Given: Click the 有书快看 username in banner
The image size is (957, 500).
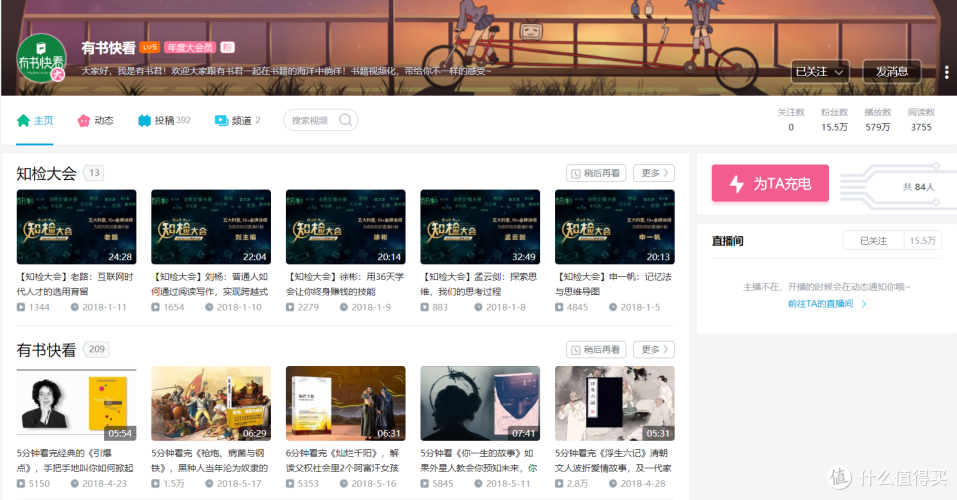Looking at the screenshot, I should (x=109, y=48).
